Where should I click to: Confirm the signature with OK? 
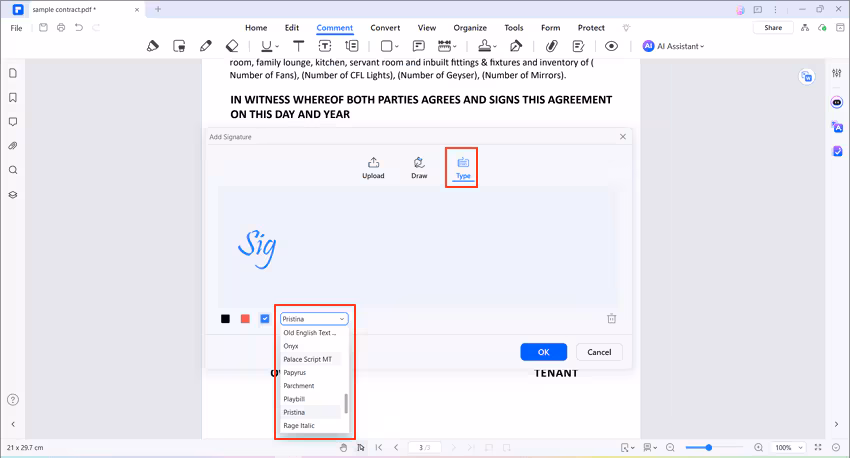(x=544, y=352)
